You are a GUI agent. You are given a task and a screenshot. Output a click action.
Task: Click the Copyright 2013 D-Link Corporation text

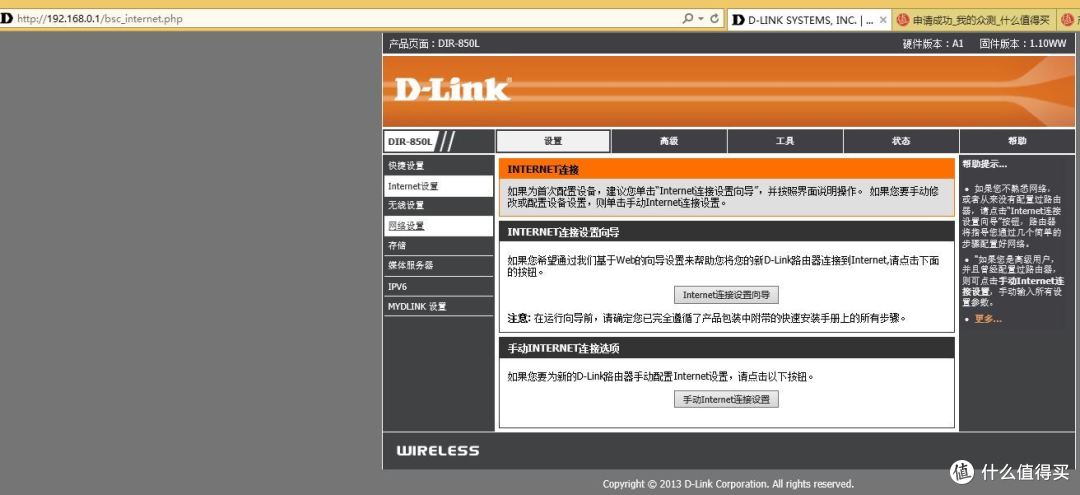[x=728, y=484]
